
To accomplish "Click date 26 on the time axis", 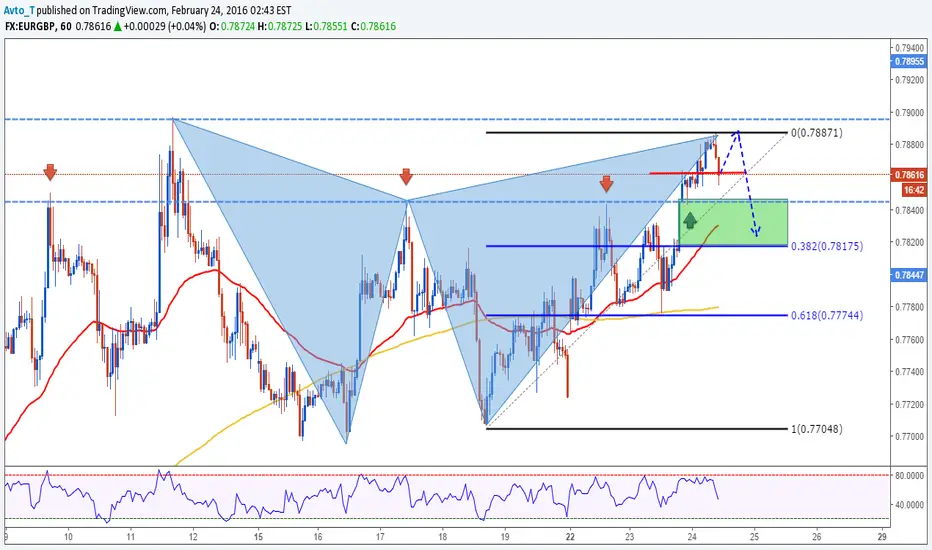I will 817,536.
